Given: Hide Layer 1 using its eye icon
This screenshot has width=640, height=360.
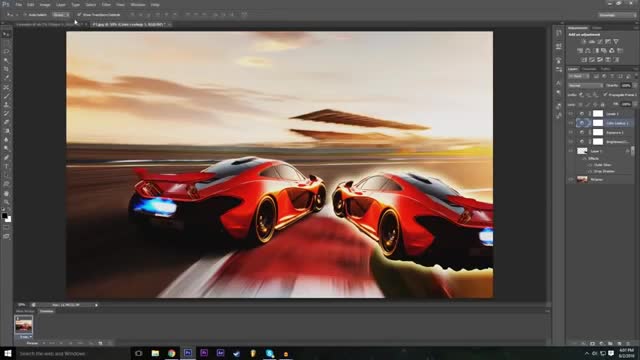Looking at the screenshot, I should click(571, 151).
